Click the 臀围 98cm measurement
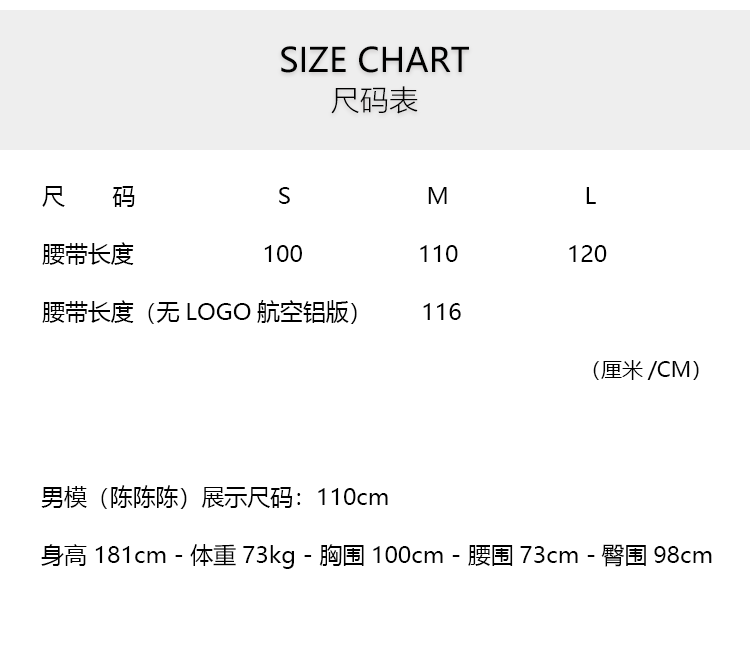 [657, 555]
